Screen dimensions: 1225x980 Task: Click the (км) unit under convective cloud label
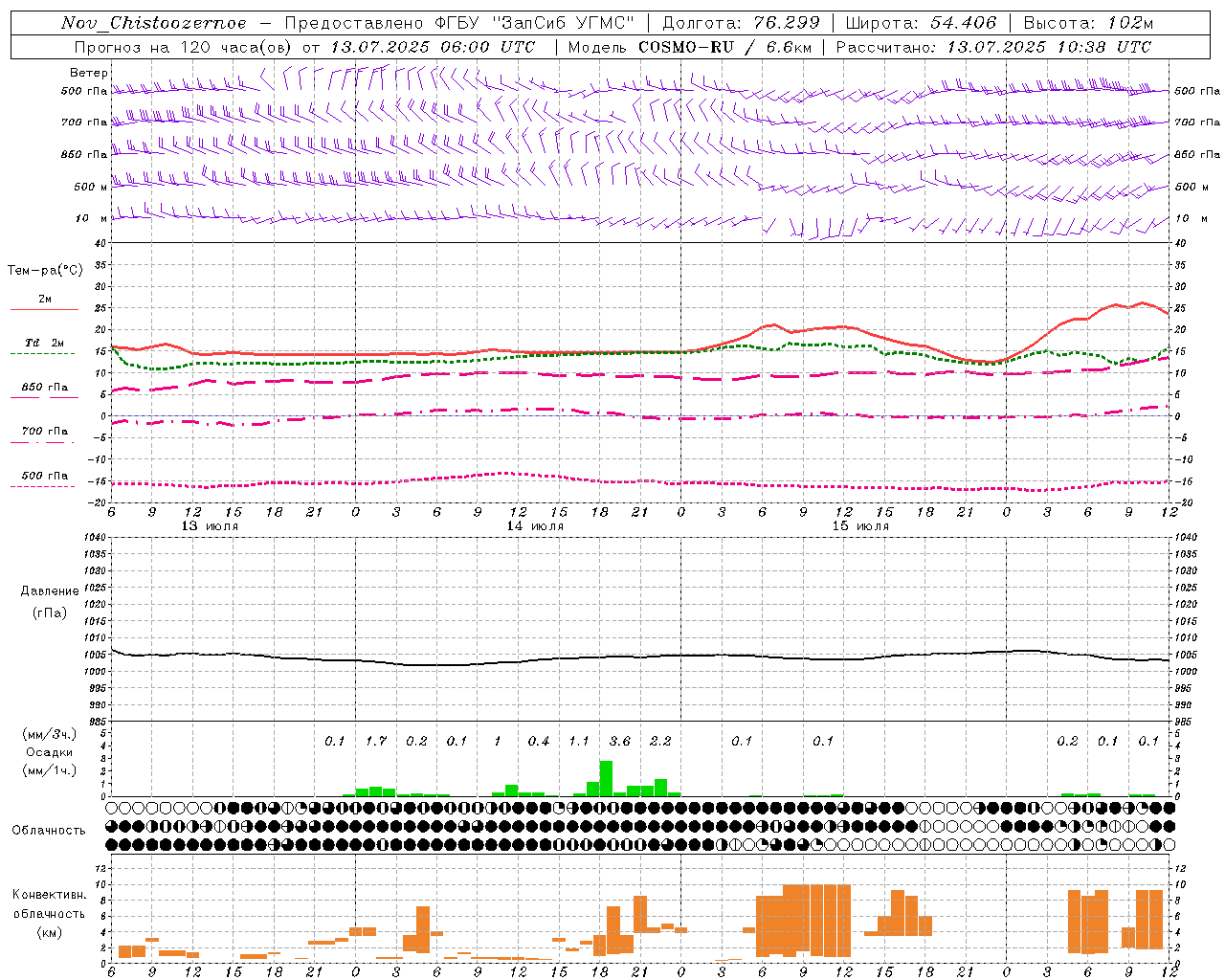(49, 932)
